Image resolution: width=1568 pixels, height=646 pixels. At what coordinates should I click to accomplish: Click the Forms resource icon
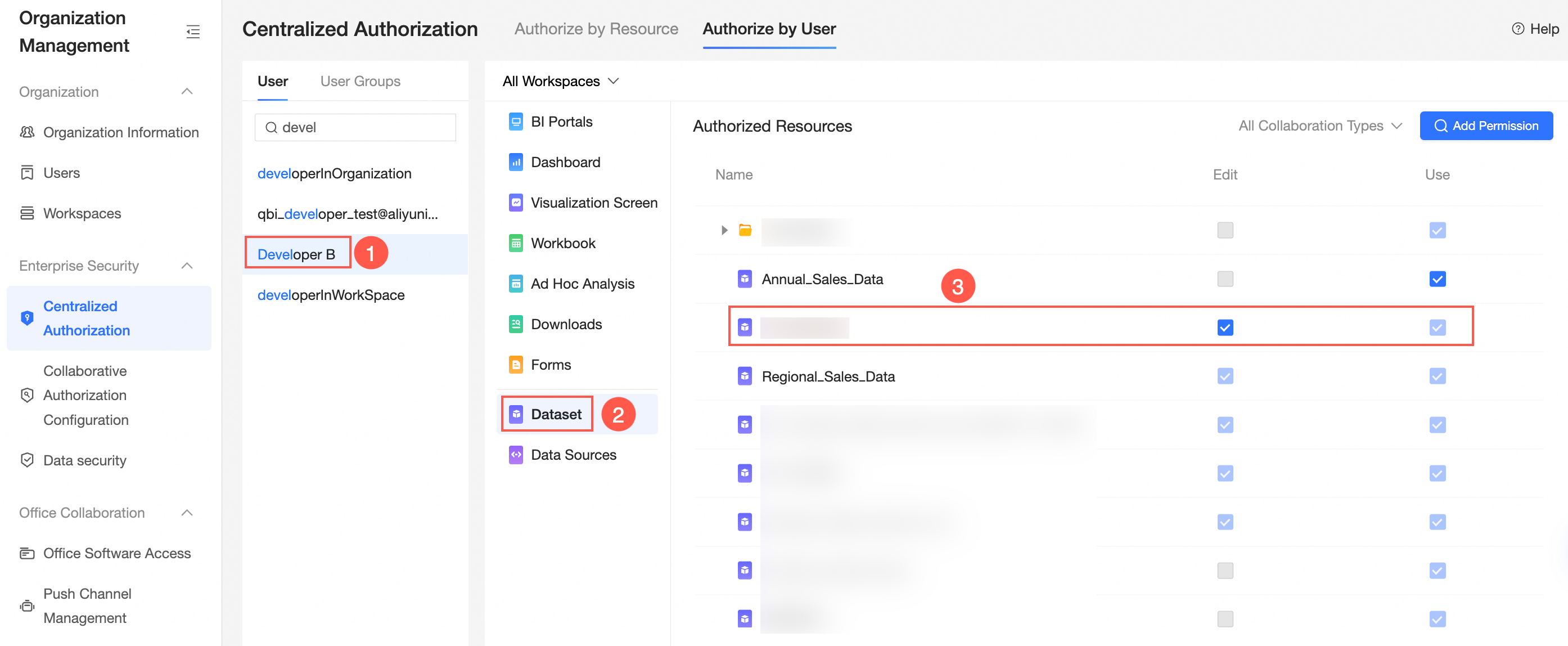click(516, 365)
